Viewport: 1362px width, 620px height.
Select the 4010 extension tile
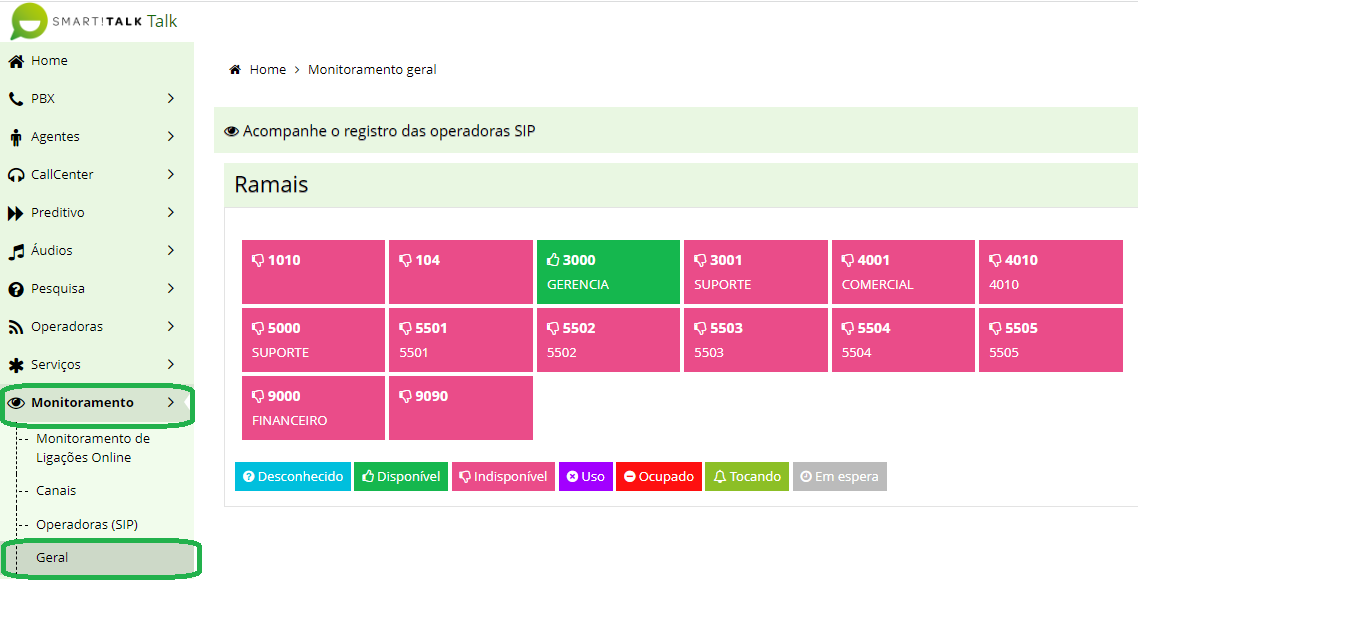(x=1051, y=272)
